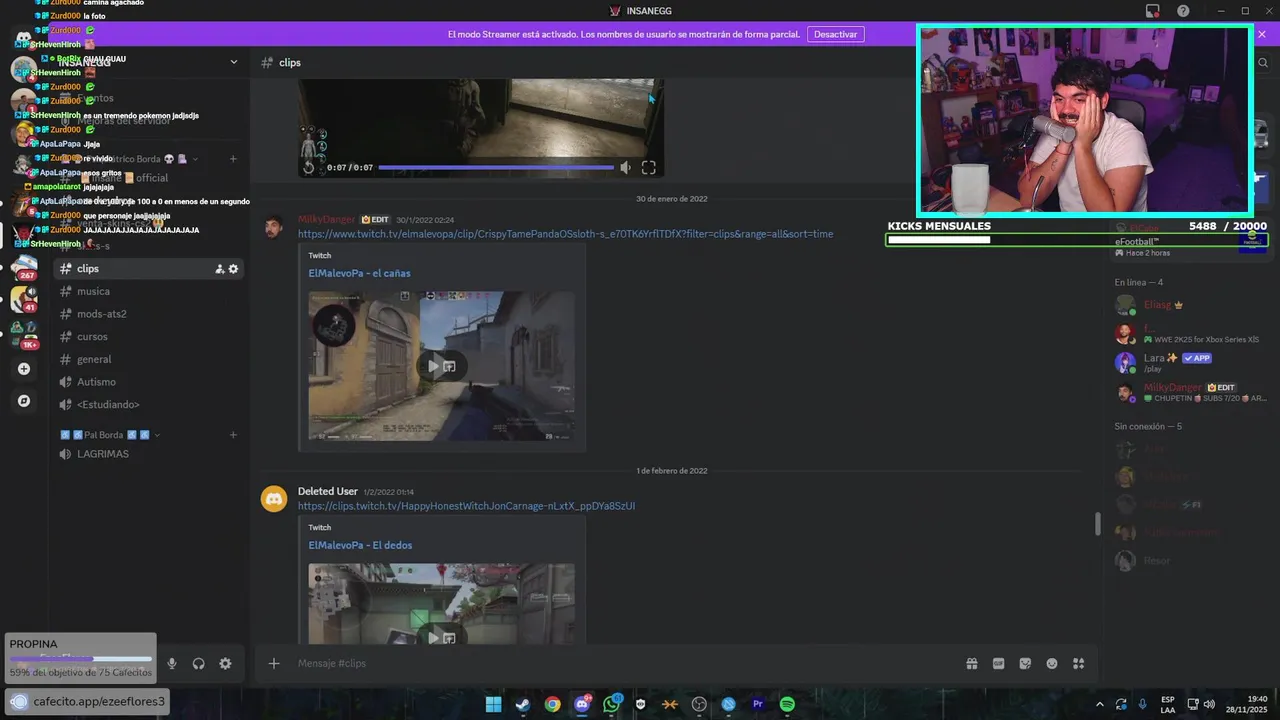
Task: Expand top video to fullscreen
Action: pyautogui.click(x=649, y=168)
